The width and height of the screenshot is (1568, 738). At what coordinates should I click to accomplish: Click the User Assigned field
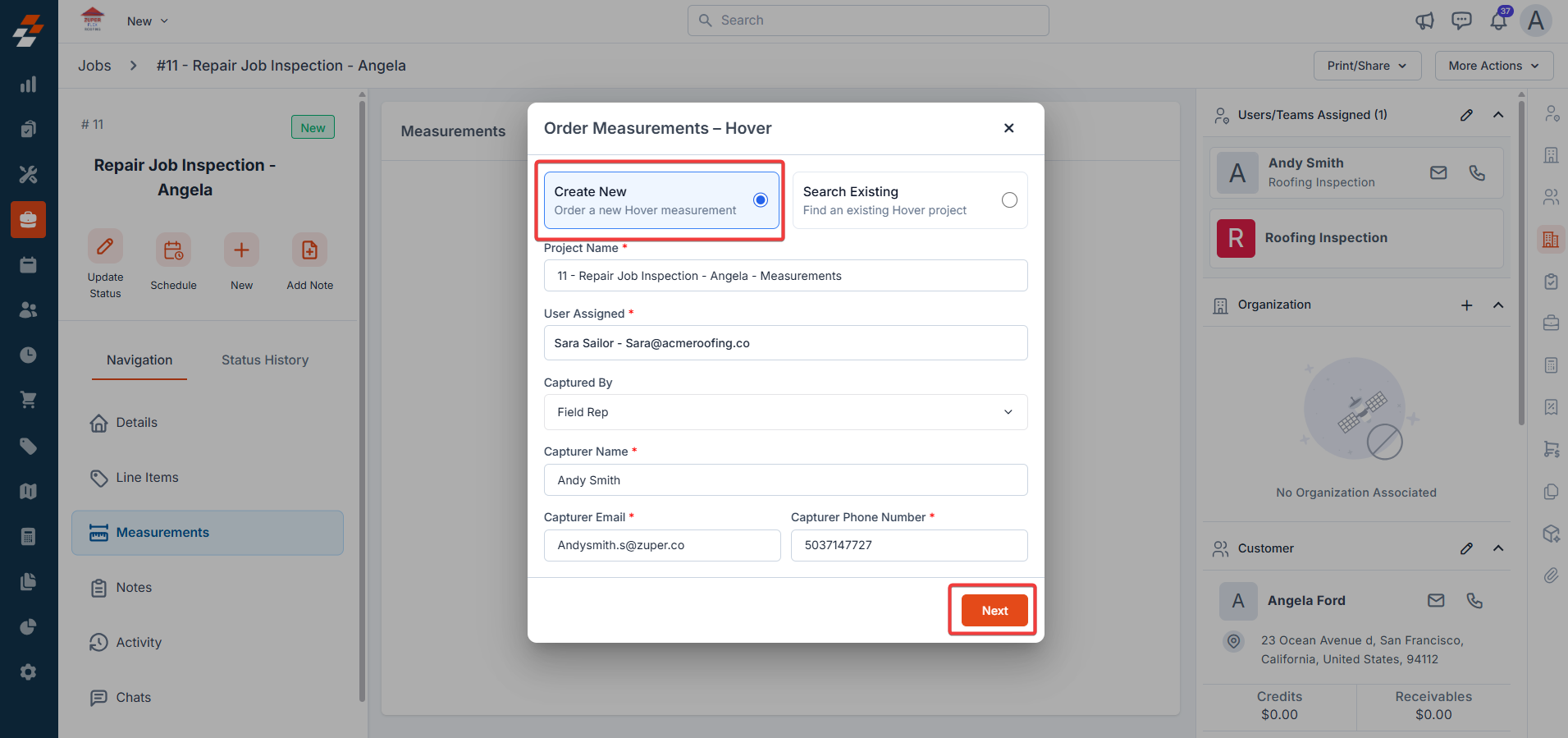tap(785, 343)
